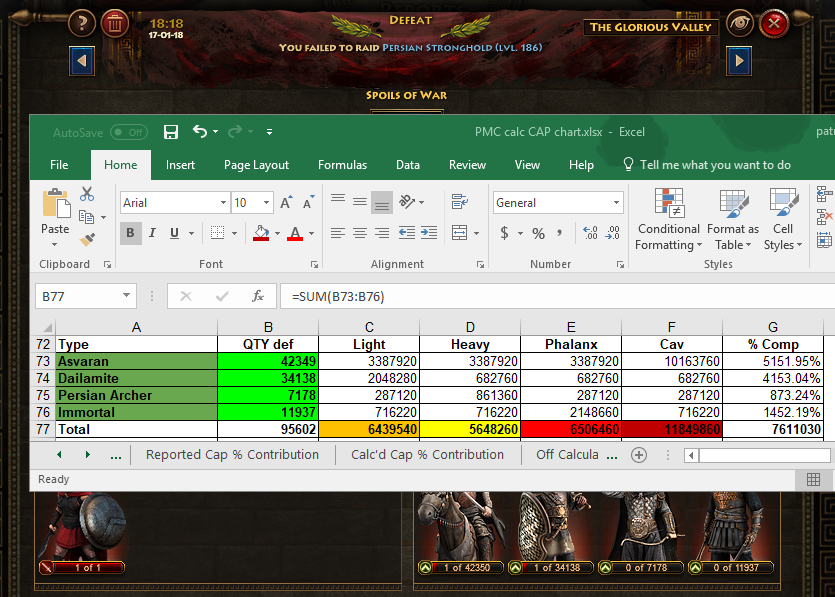Image resolution: width=835 pixels, height=597 pixels.
Task: Decrease font size with smaller A
Action: point(308,202)
